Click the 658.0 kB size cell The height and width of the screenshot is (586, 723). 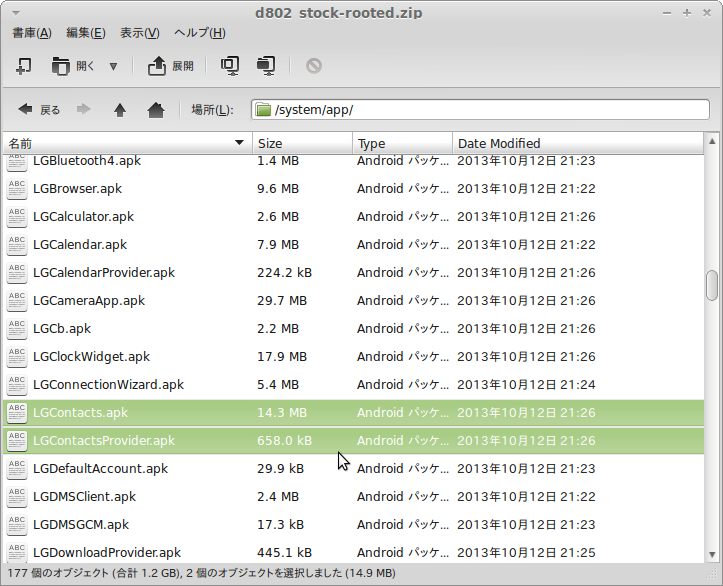click(284, 441)
